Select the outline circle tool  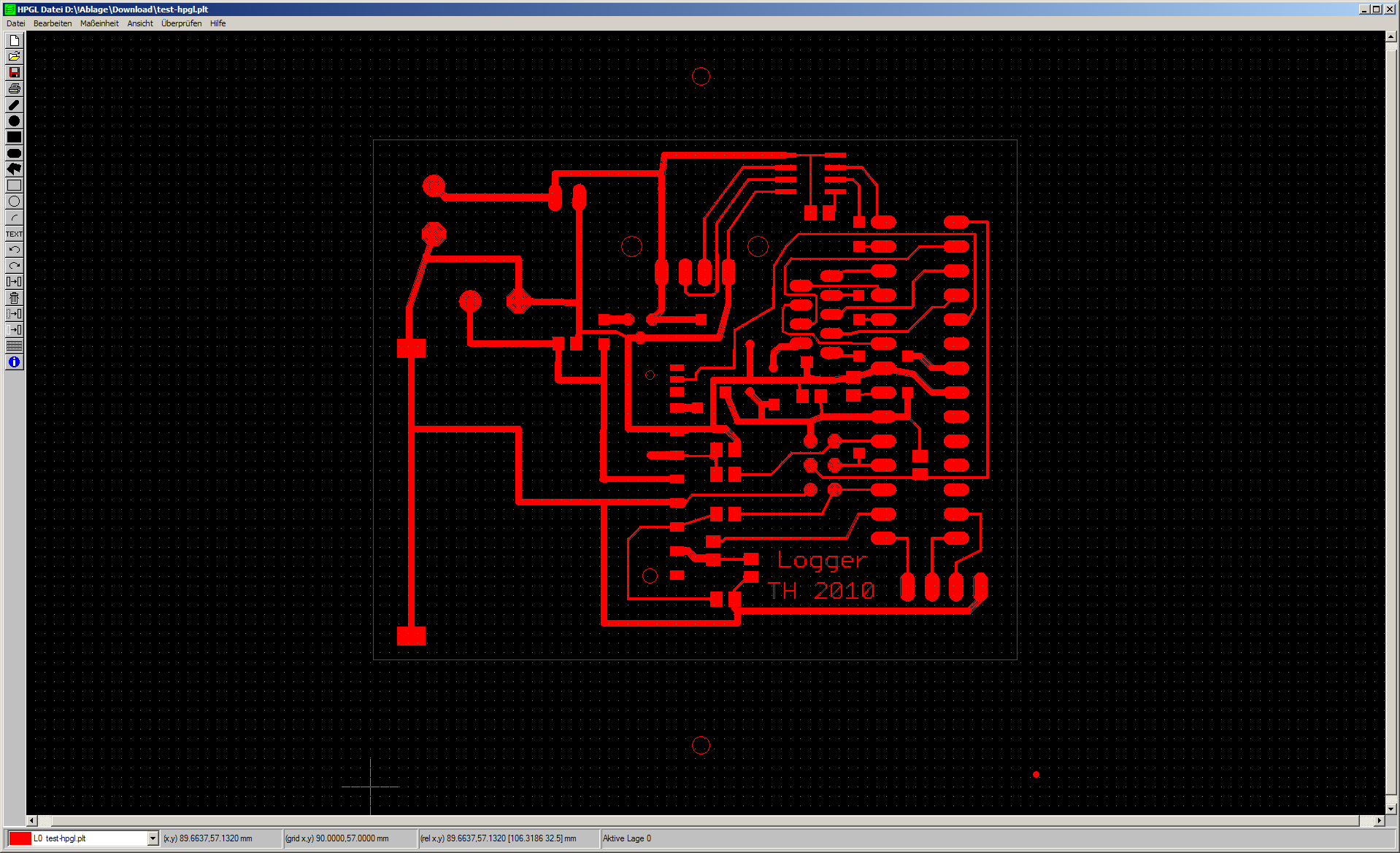pyautogui.click(x=14, y=201)
